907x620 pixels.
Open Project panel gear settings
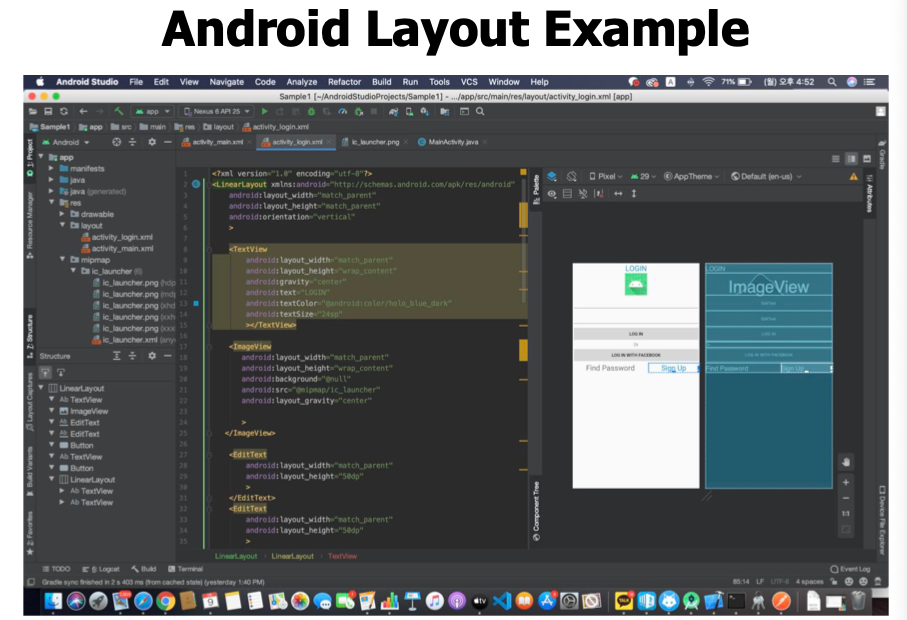point(152,142)
